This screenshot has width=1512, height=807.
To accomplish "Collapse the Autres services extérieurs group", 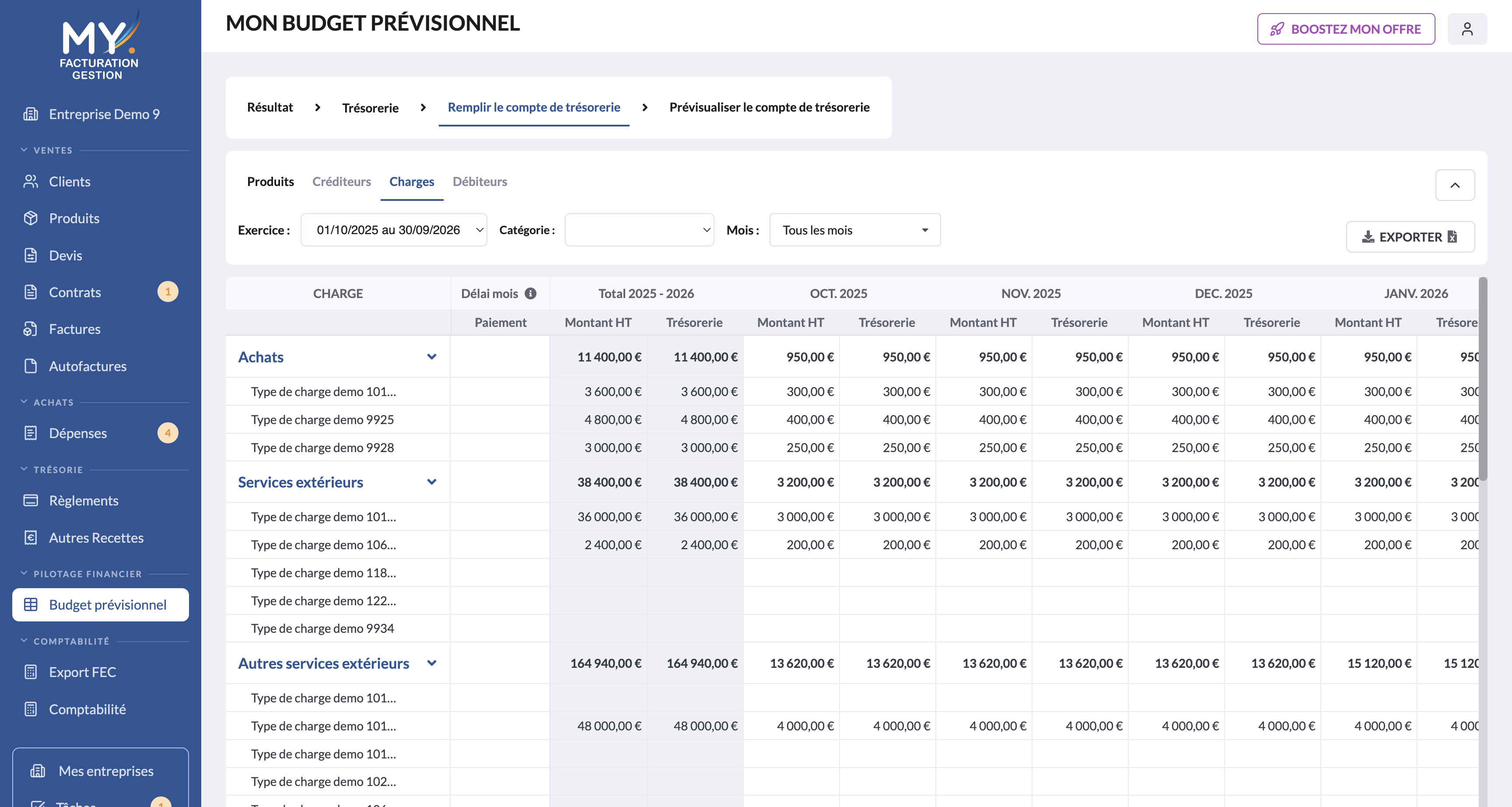I will click(431, 663).
